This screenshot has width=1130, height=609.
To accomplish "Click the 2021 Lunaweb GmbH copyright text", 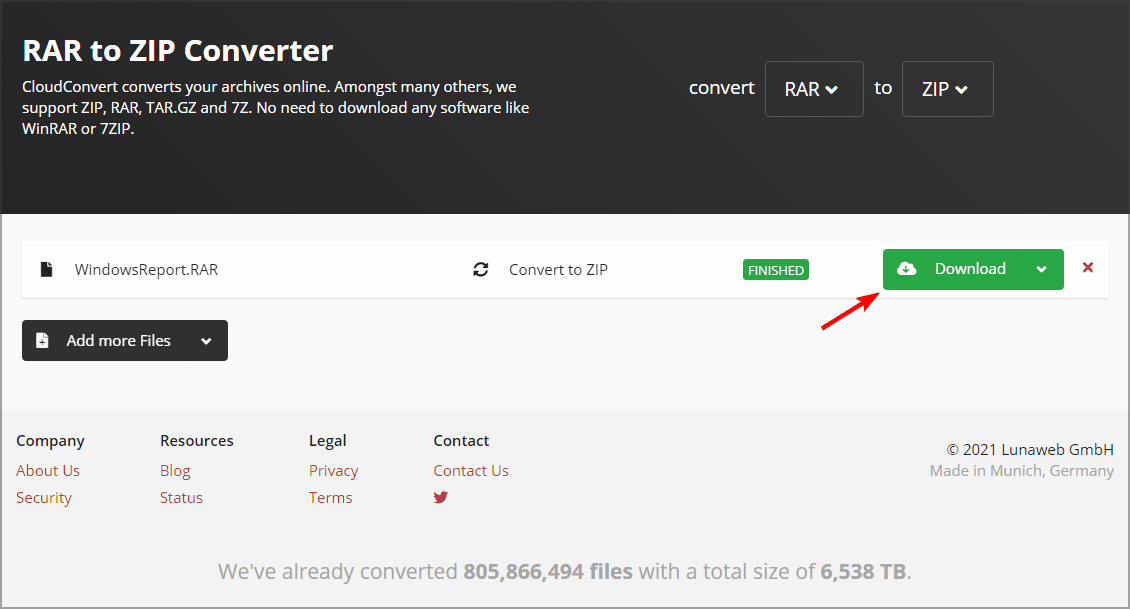I will (x=1030, y=450).
